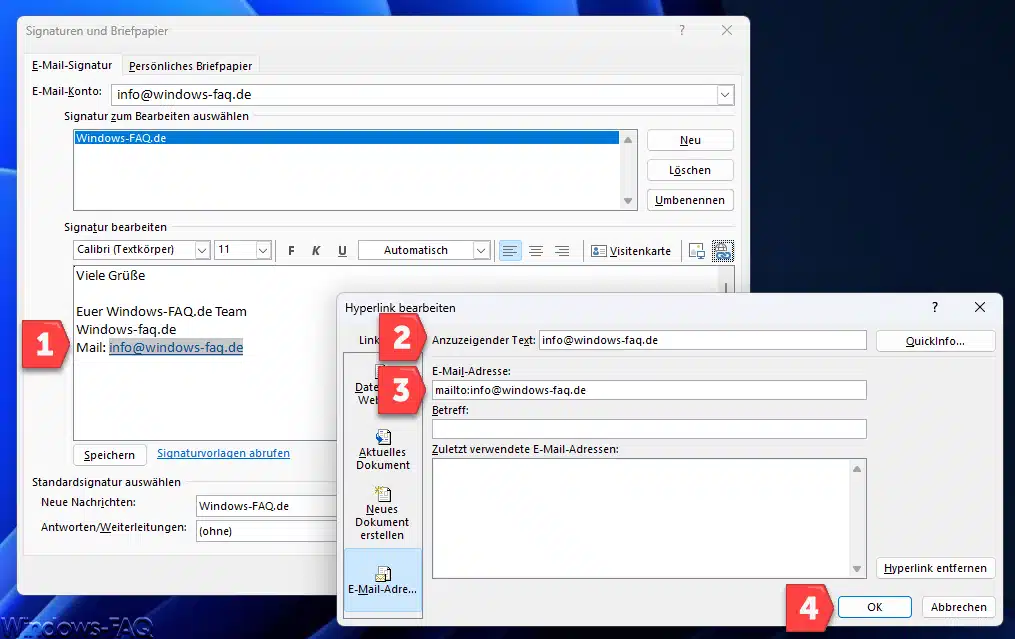Click the Umbenennen button
Image resolution: width=1015 pixels, height=639 pixels.
pyautogui.click(x=690, y=200)
